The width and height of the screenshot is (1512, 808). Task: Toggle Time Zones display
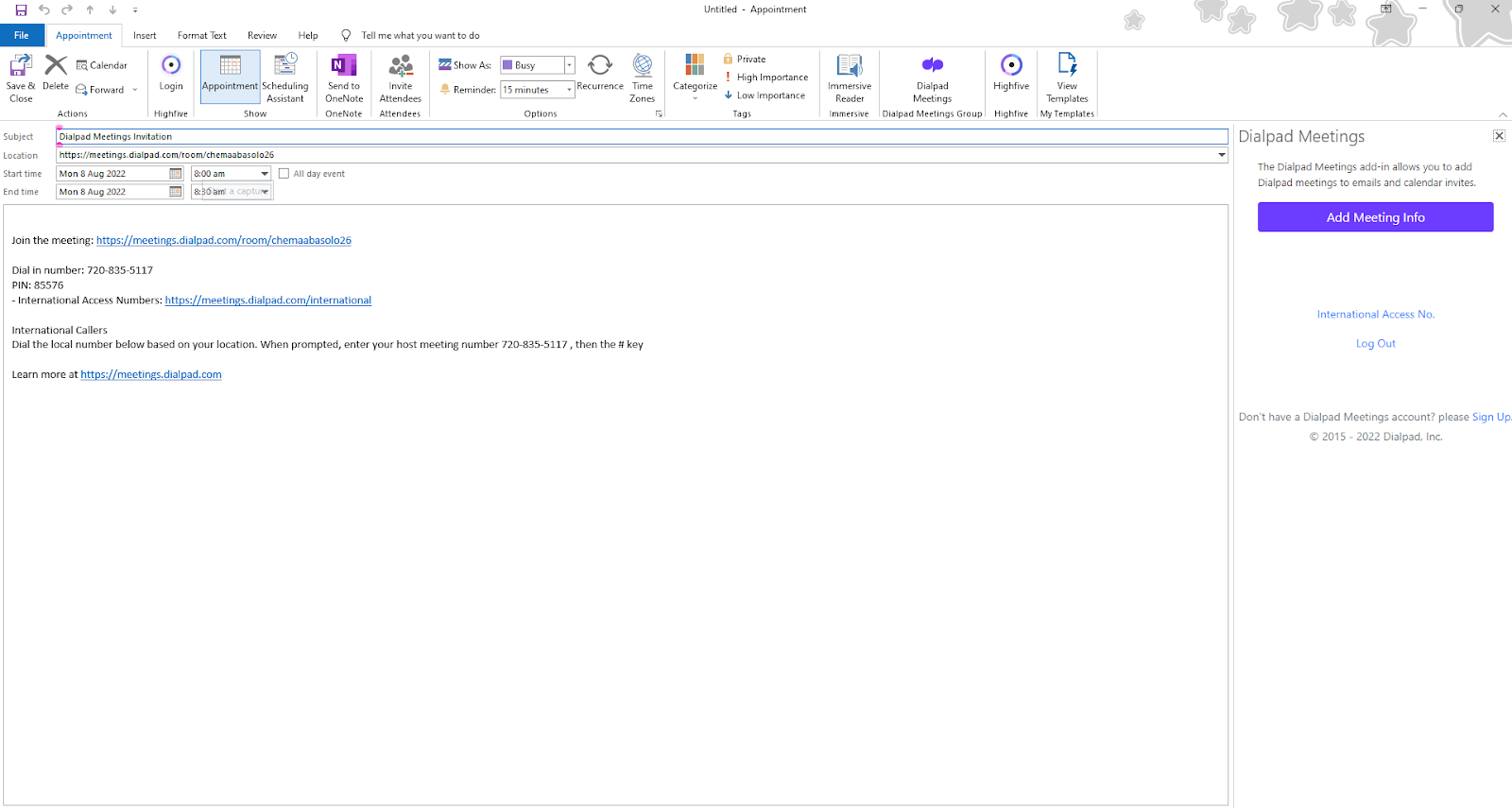pyautogui.click(x=643, y=77)
